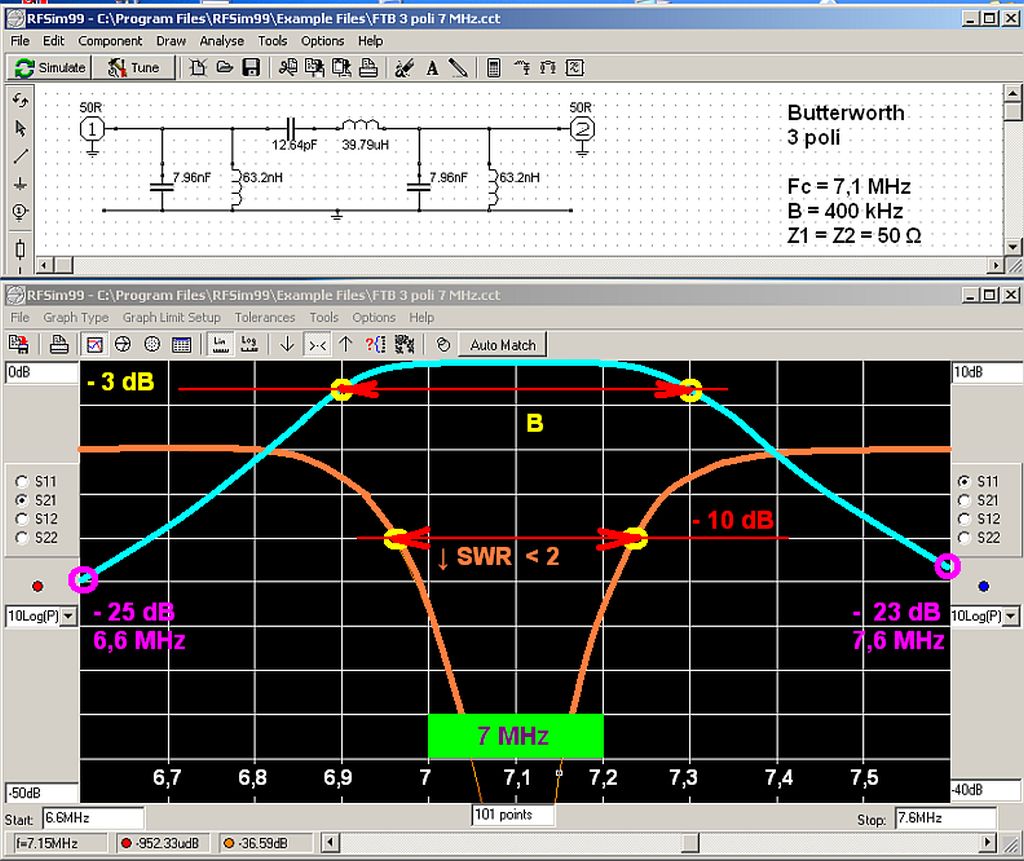The width and height of the screenshot is (1024, 861).
Task: Open Tolerances menu
Action: 264,317
